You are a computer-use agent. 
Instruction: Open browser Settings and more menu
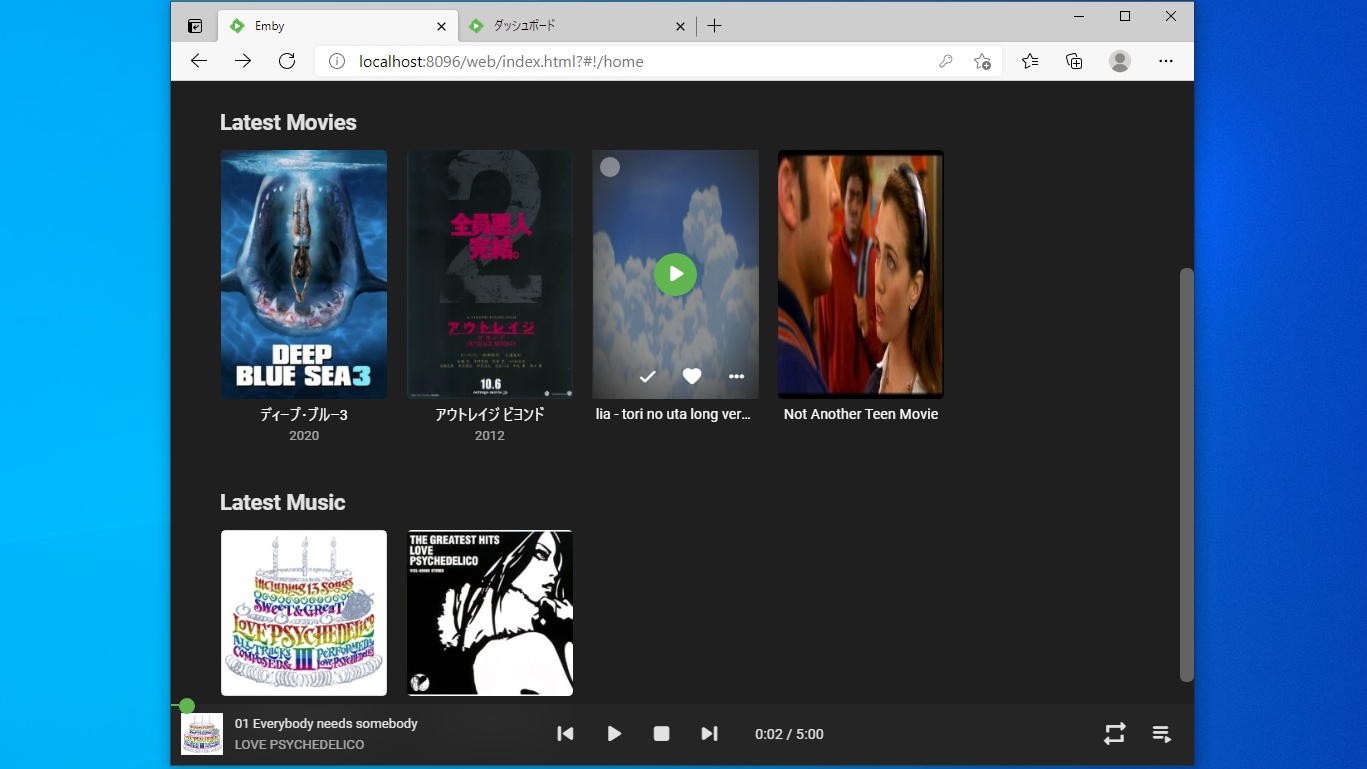click(x=1166, y=61)
